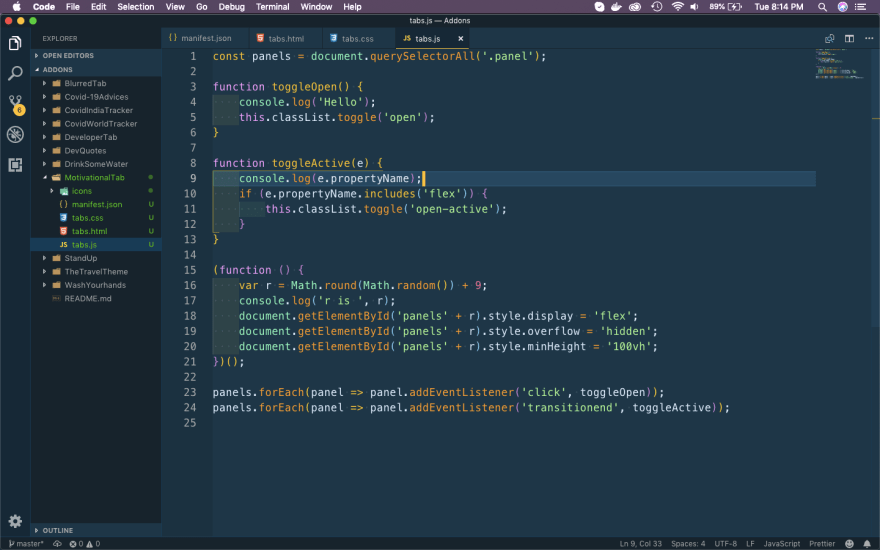Open the notifications bell in status bar
Screen dimensions: 880x550
point(867,543)
